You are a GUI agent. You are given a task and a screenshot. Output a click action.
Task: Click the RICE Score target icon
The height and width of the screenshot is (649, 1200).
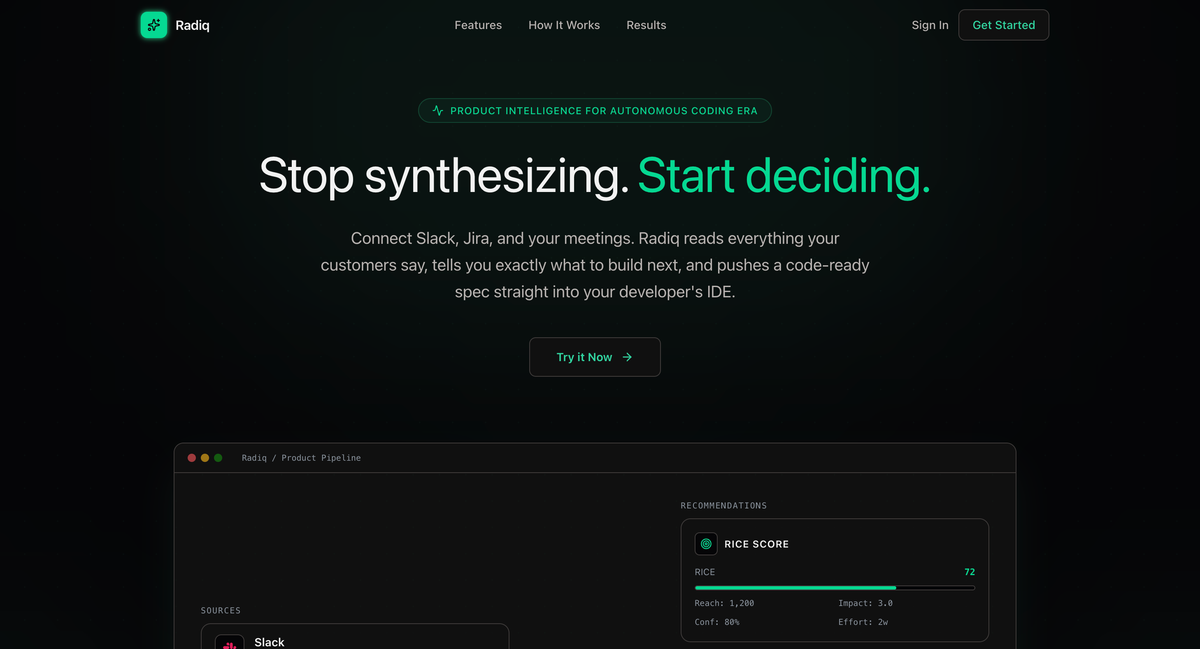click(x=706, y=544)
